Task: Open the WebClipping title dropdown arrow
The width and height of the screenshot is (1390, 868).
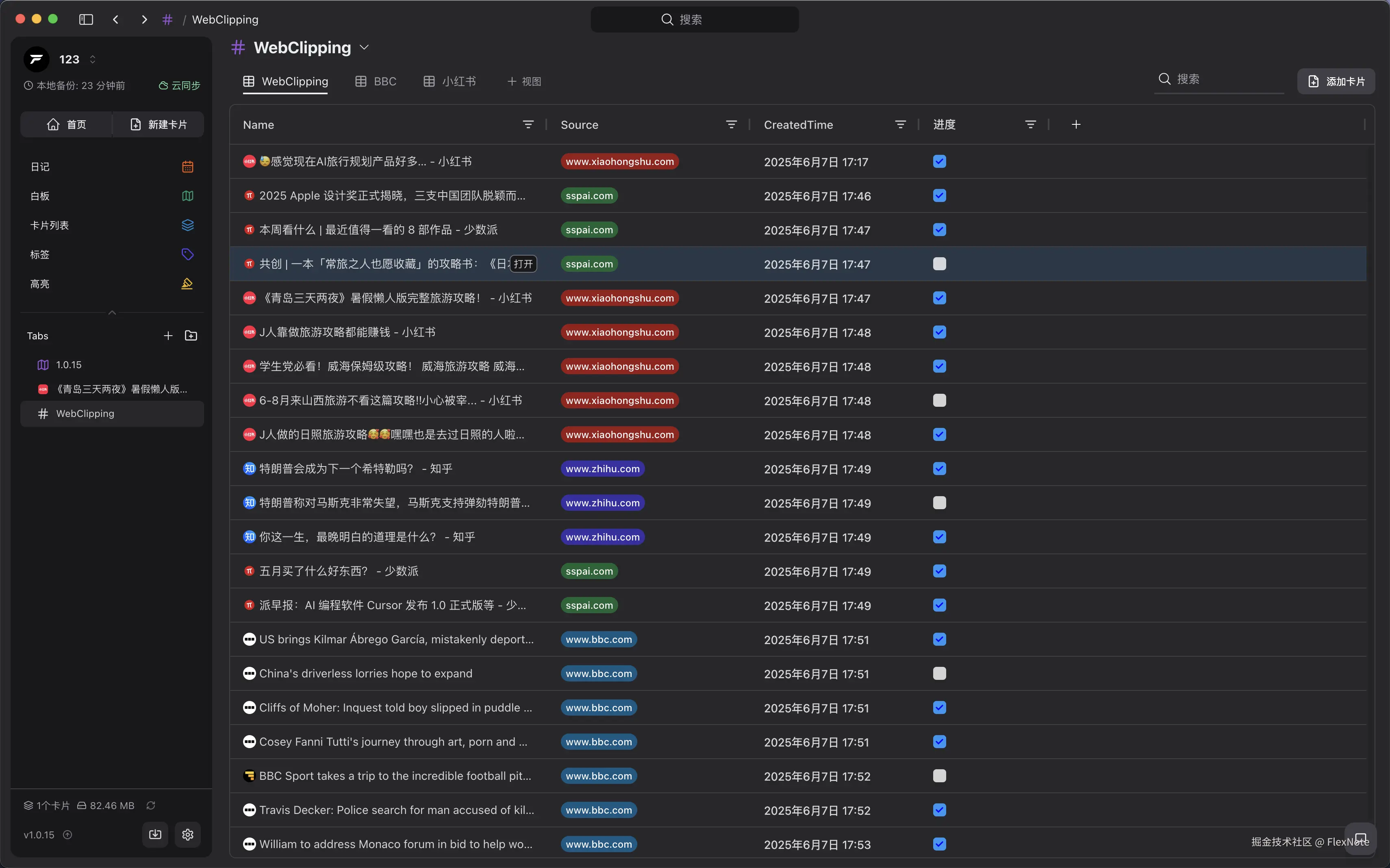Action: point(364,47)
